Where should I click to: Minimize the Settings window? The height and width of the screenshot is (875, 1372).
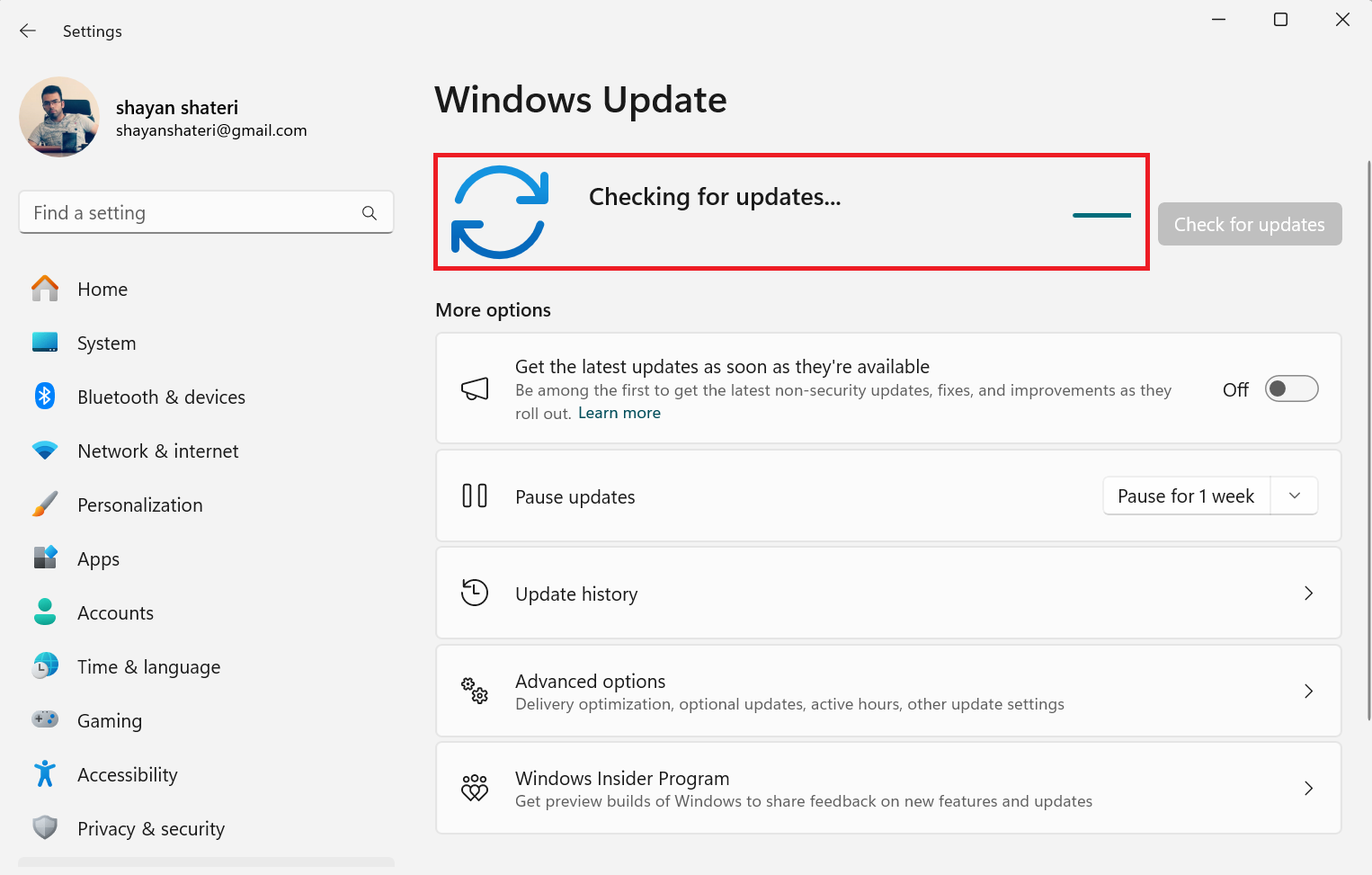(1219, 20)
